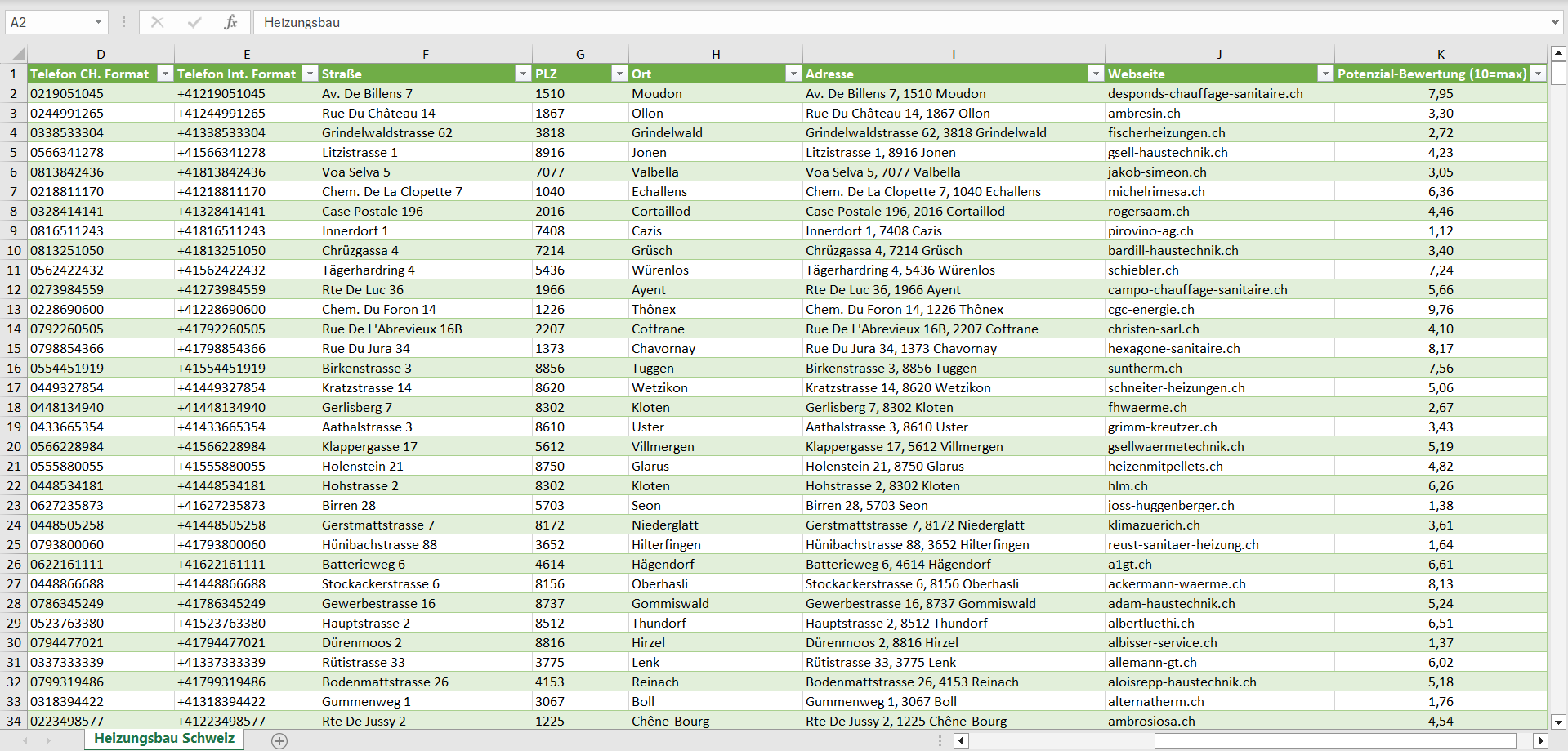Image resolution: width=1568 pixels, height=751 pixels.
Task: Click the horizontal scrollbar thumb
Action: click(x=1335, y=741)
